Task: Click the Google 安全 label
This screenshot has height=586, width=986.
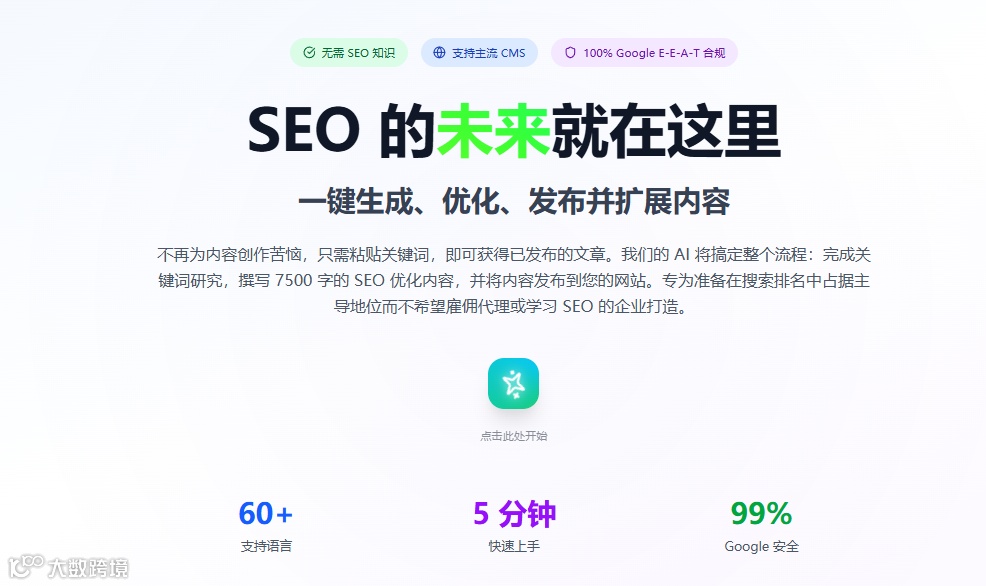Action: [x=762, y=546]
